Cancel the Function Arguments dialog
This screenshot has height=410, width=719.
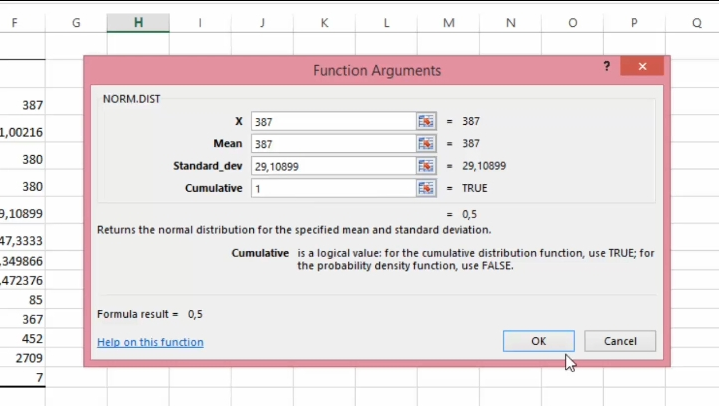pos(620,341)
